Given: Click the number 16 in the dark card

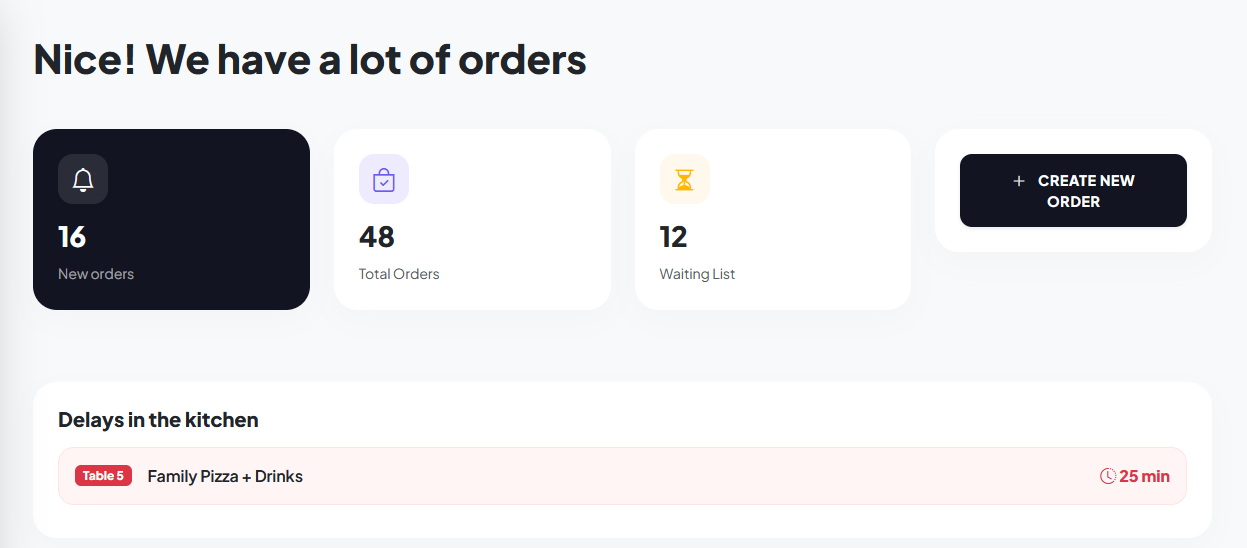Looking at the screenshot, I should [72, 237].
